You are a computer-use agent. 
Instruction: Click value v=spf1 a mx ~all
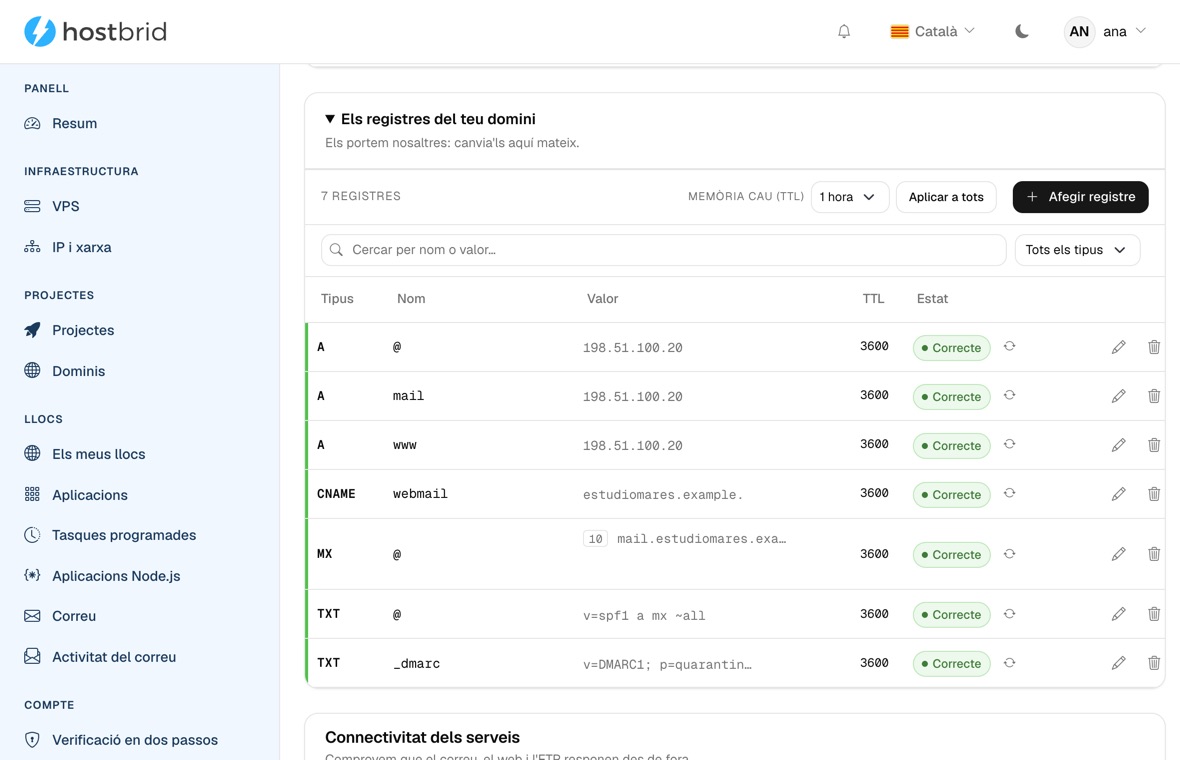coord(644,616)
